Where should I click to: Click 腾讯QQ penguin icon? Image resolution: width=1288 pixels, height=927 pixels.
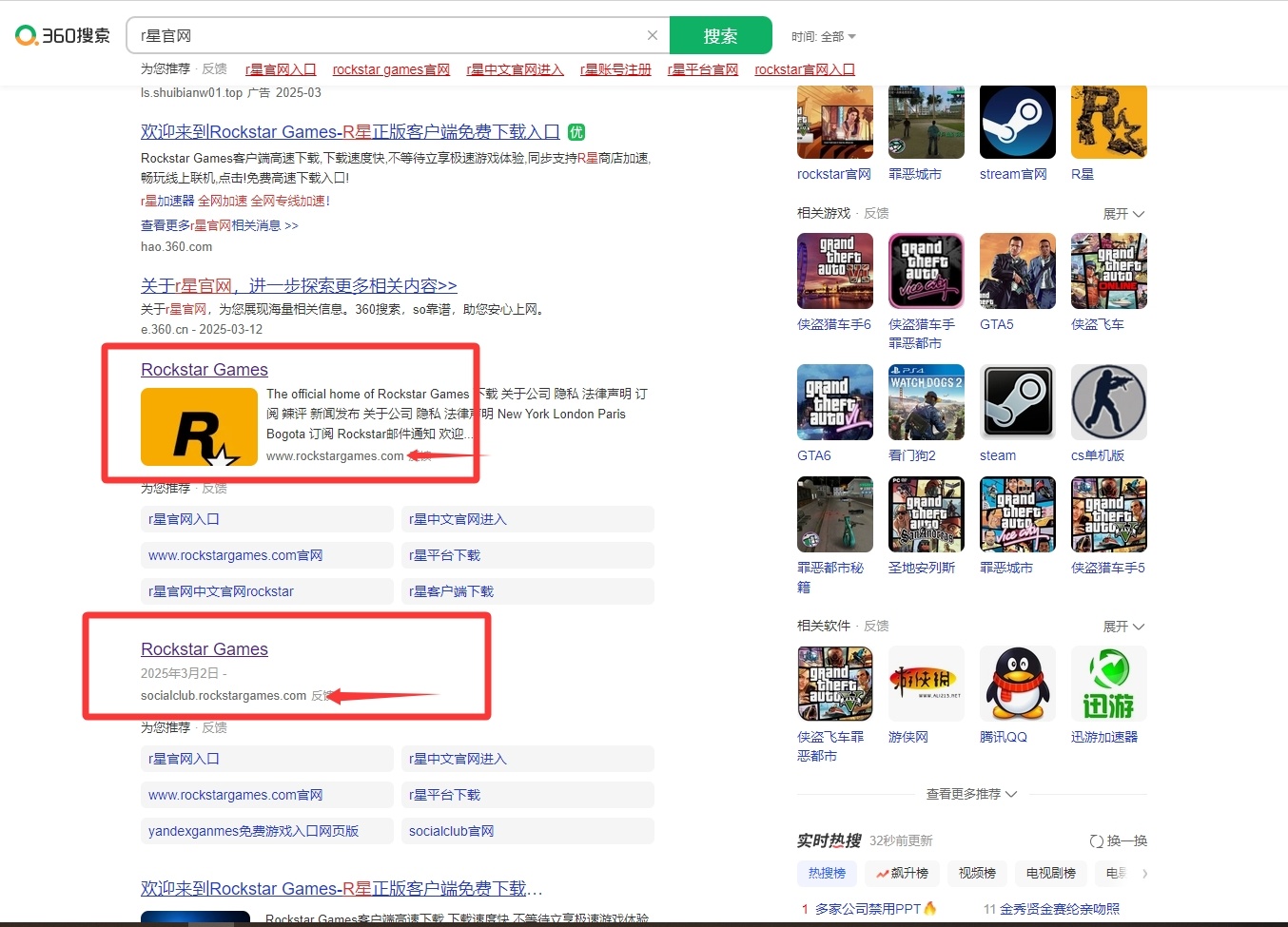(1018, 684)
